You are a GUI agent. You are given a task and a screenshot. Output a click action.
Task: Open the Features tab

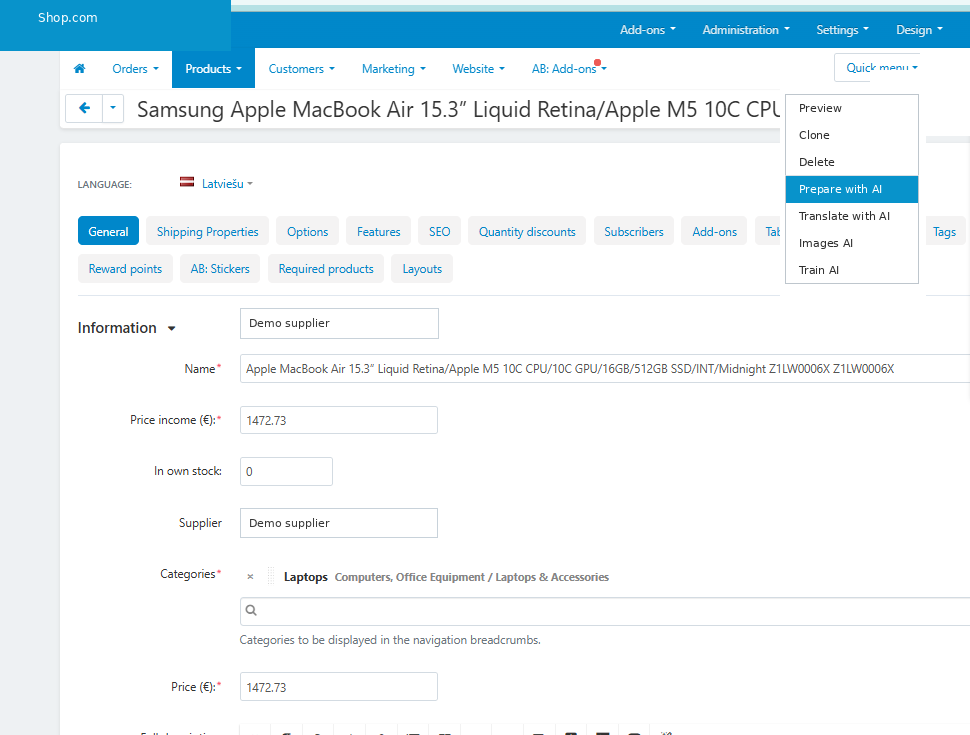pos(379,231)
